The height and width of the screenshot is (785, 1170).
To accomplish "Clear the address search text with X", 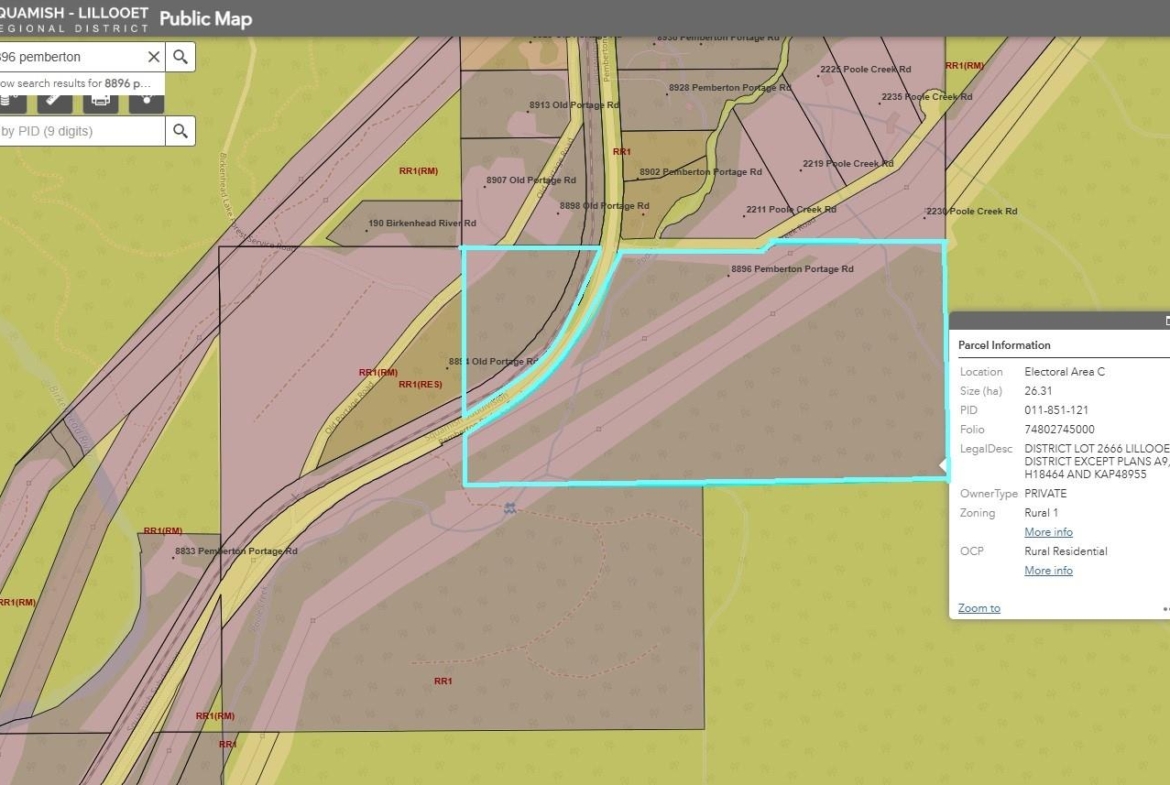I will [153, 57].
